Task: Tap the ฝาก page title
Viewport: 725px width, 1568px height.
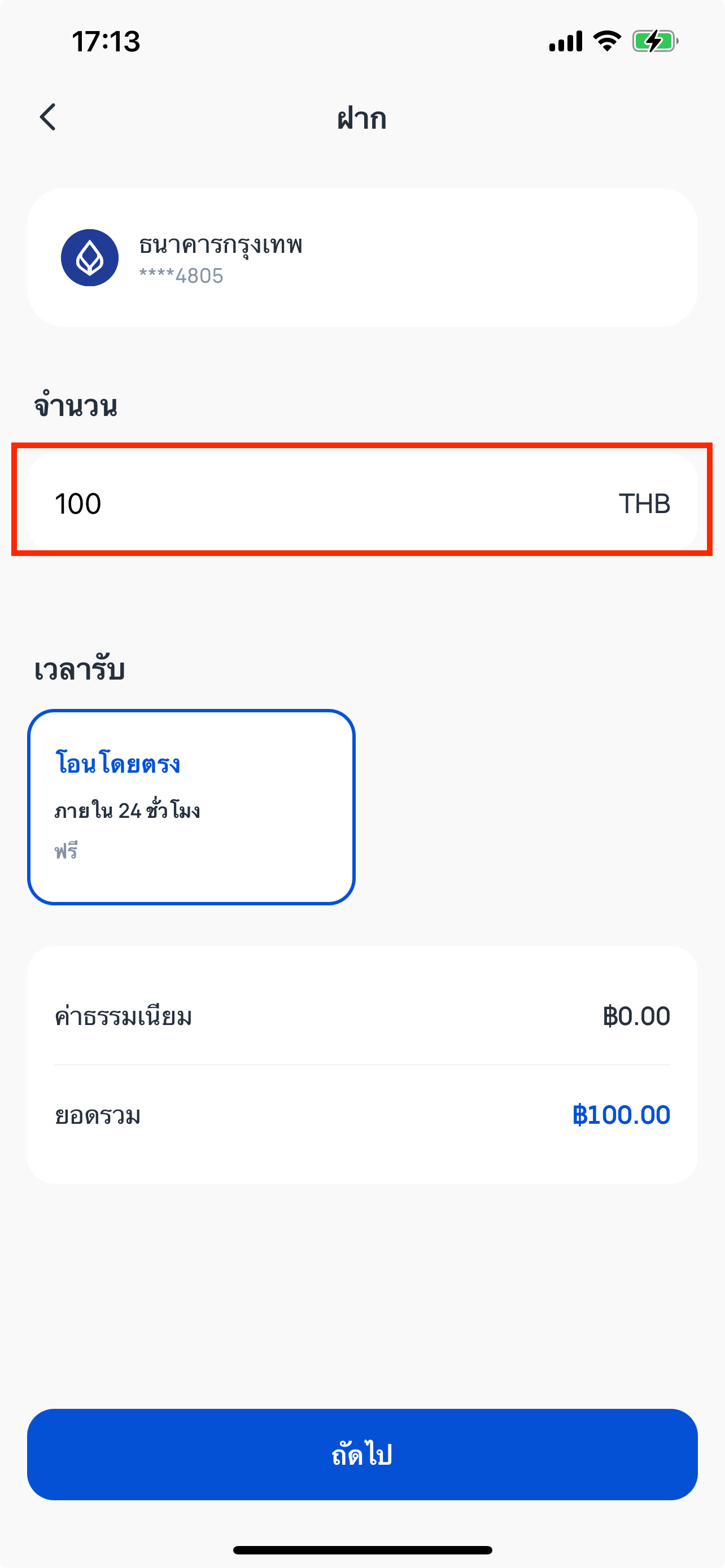Action: [362, 118]
